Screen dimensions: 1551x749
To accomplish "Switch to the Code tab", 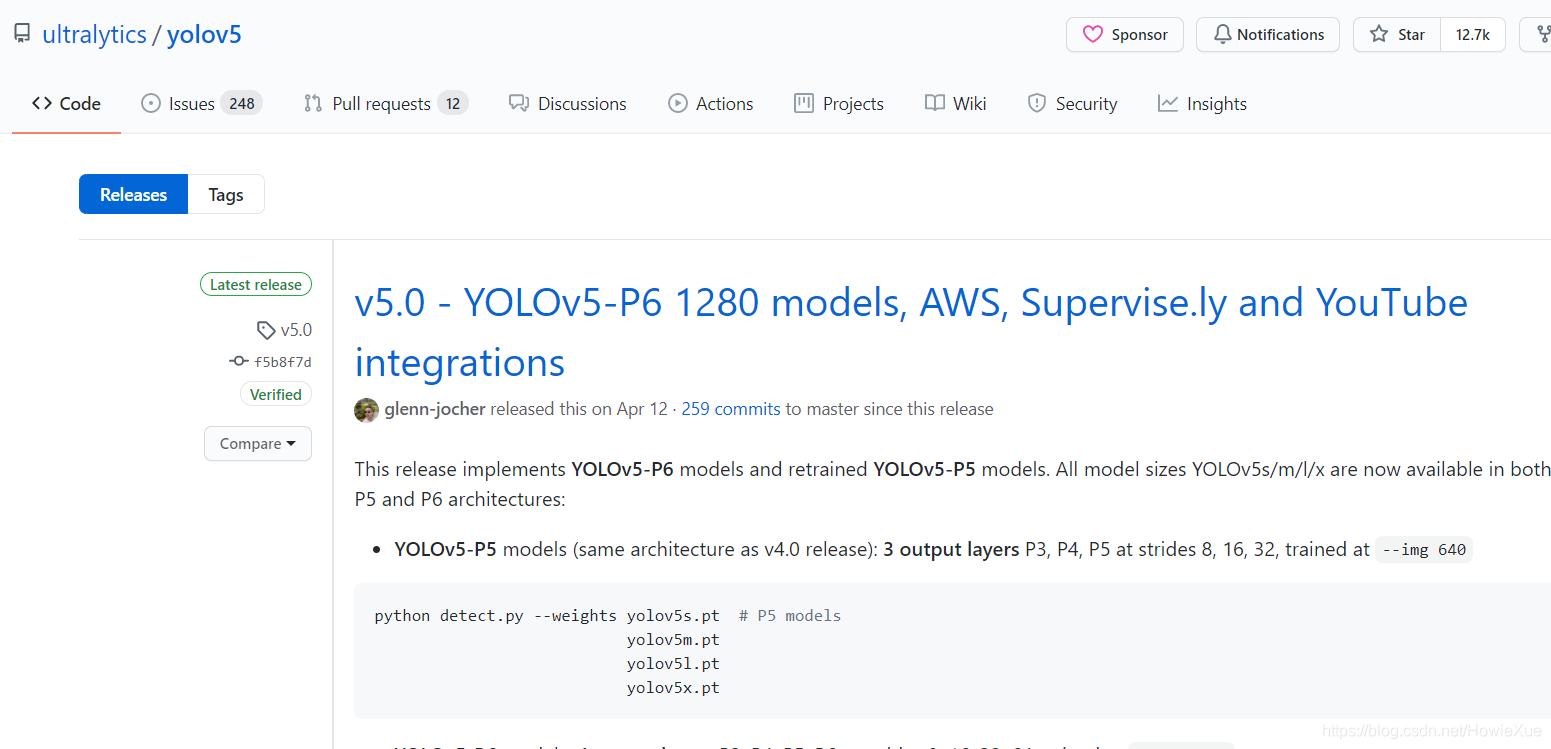I will pos(66,103).
